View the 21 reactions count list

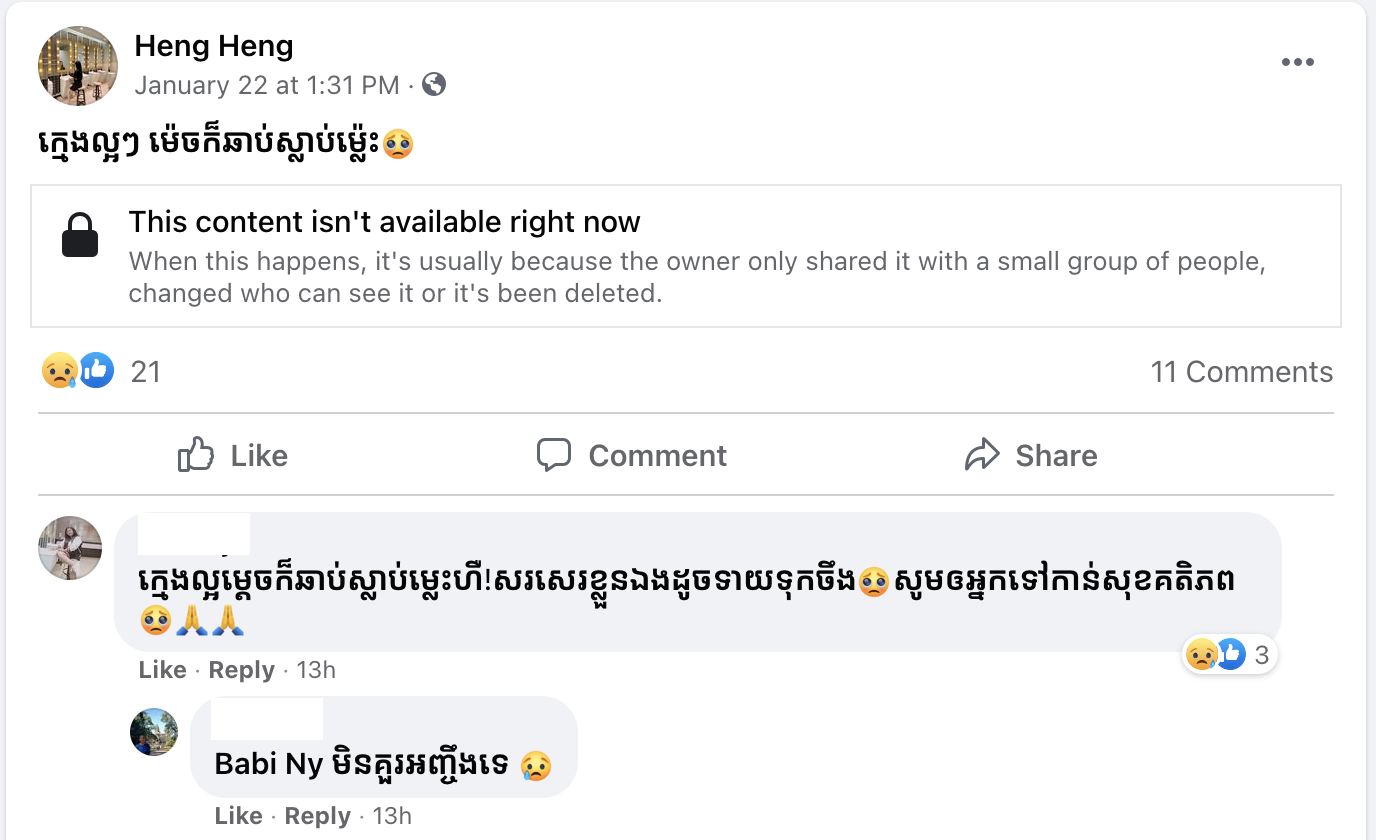point(146,372)
